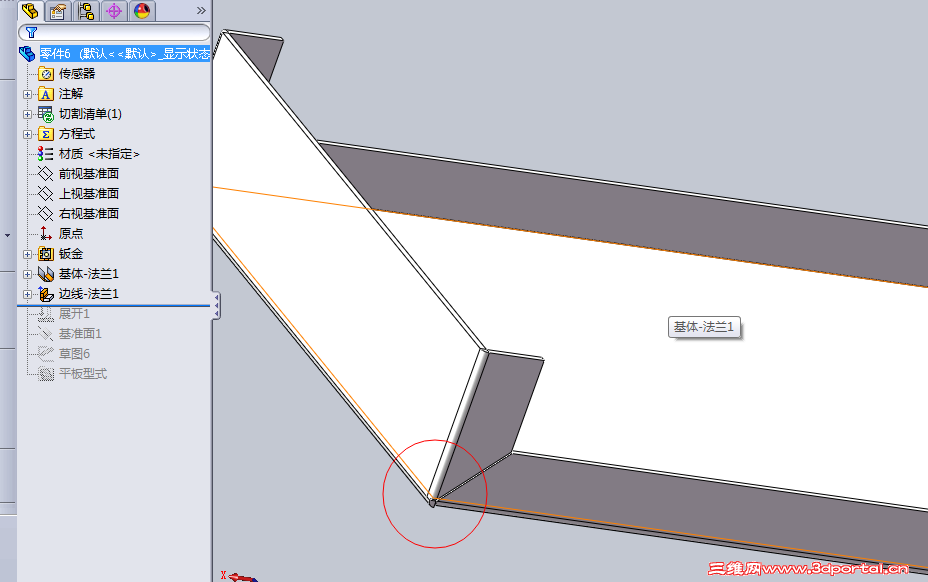Select the 平板型式 flat pattern item
This screenshot has height=582, width=928.
tap(83, 374)
